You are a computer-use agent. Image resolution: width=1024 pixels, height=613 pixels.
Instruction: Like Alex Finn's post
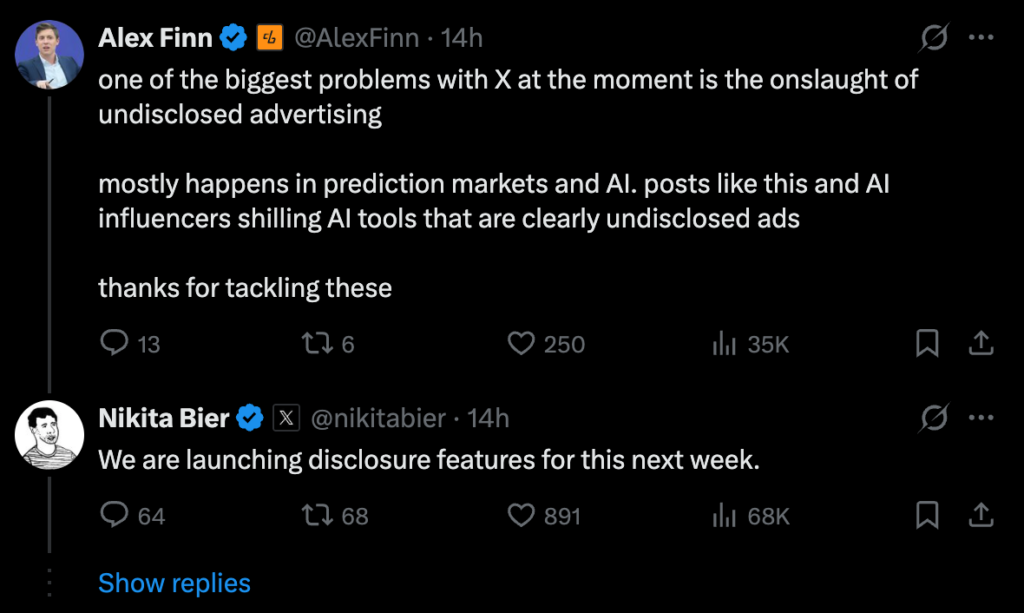pos(522,344)
